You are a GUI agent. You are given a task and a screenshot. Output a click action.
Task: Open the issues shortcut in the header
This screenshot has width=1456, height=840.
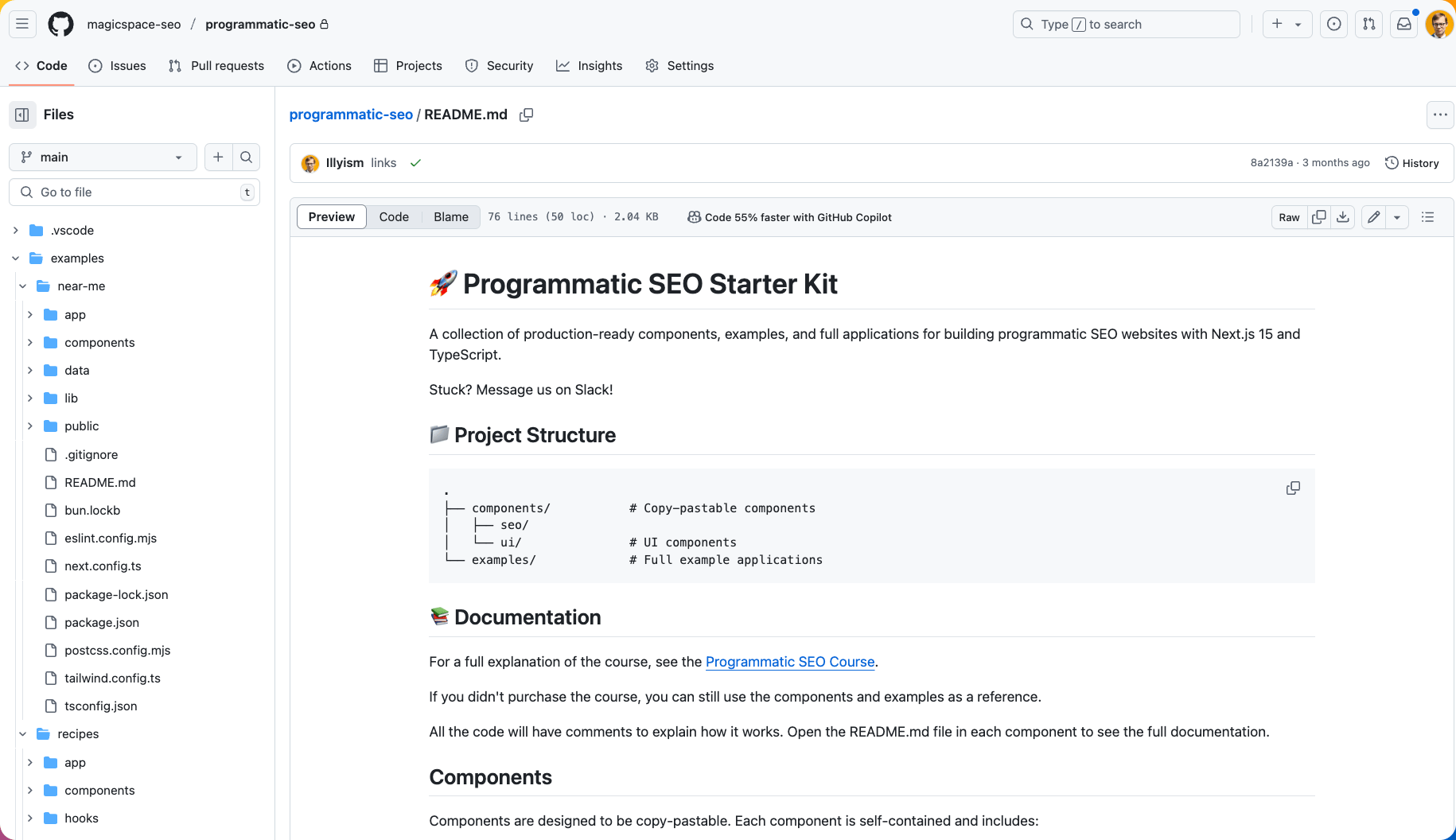click(1334, 24)
